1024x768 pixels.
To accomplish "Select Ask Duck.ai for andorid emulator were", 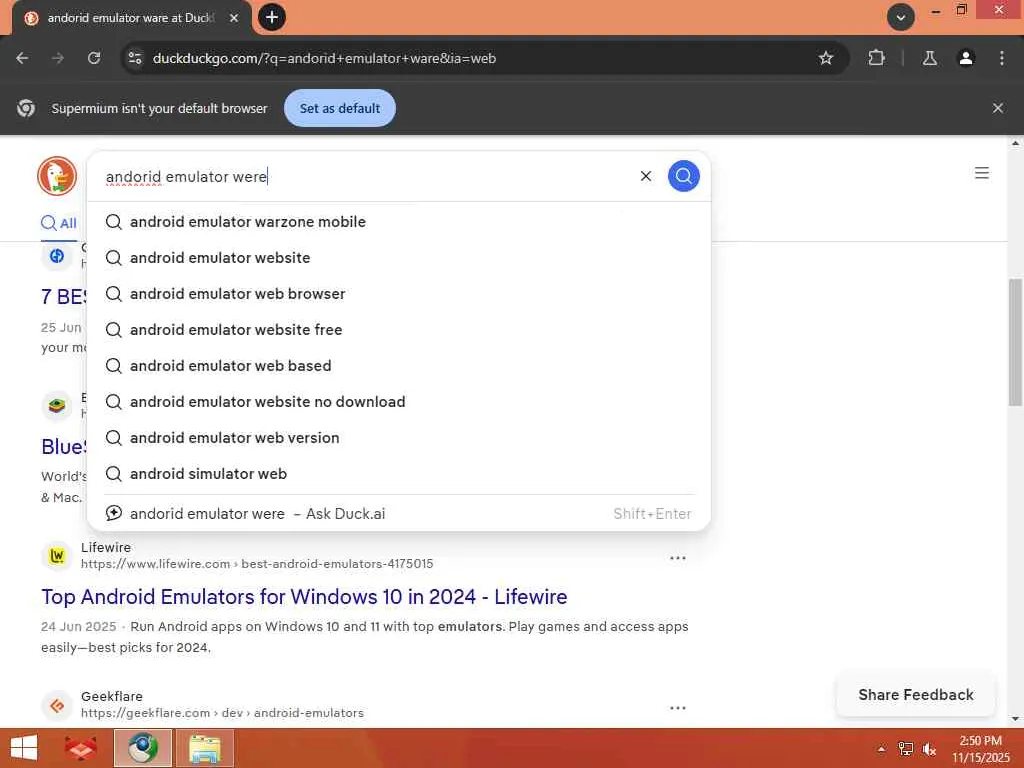I will [x=398, y=513].
